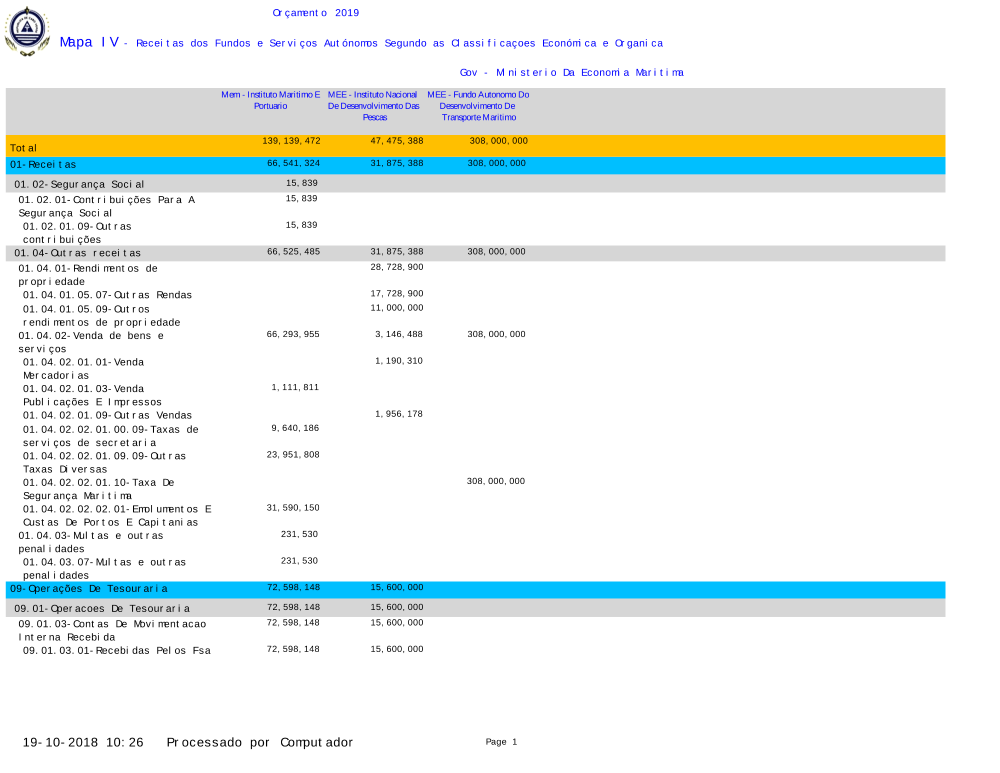Select the Mapa IV heading text
Image resolution: width=1000 pixels, height=773 pixels.
click(x=89, y=42)
